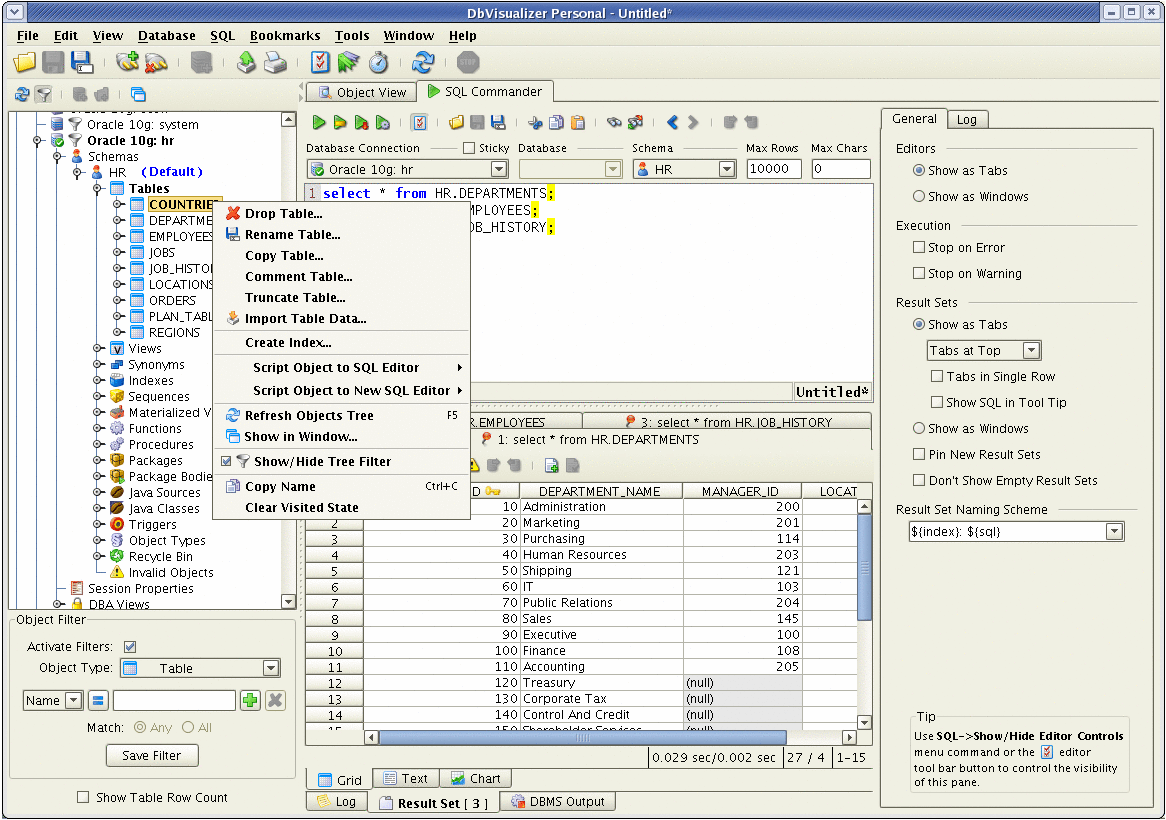This screenshot has height=820, width=1166.
Task: Click the binoculars find icon in editor toolbar
Action: (614, 123)
